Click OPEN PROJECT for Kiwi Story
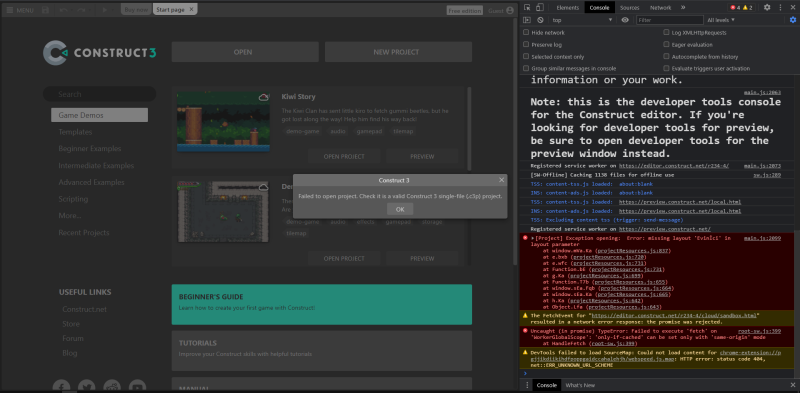 coord(344,157)
